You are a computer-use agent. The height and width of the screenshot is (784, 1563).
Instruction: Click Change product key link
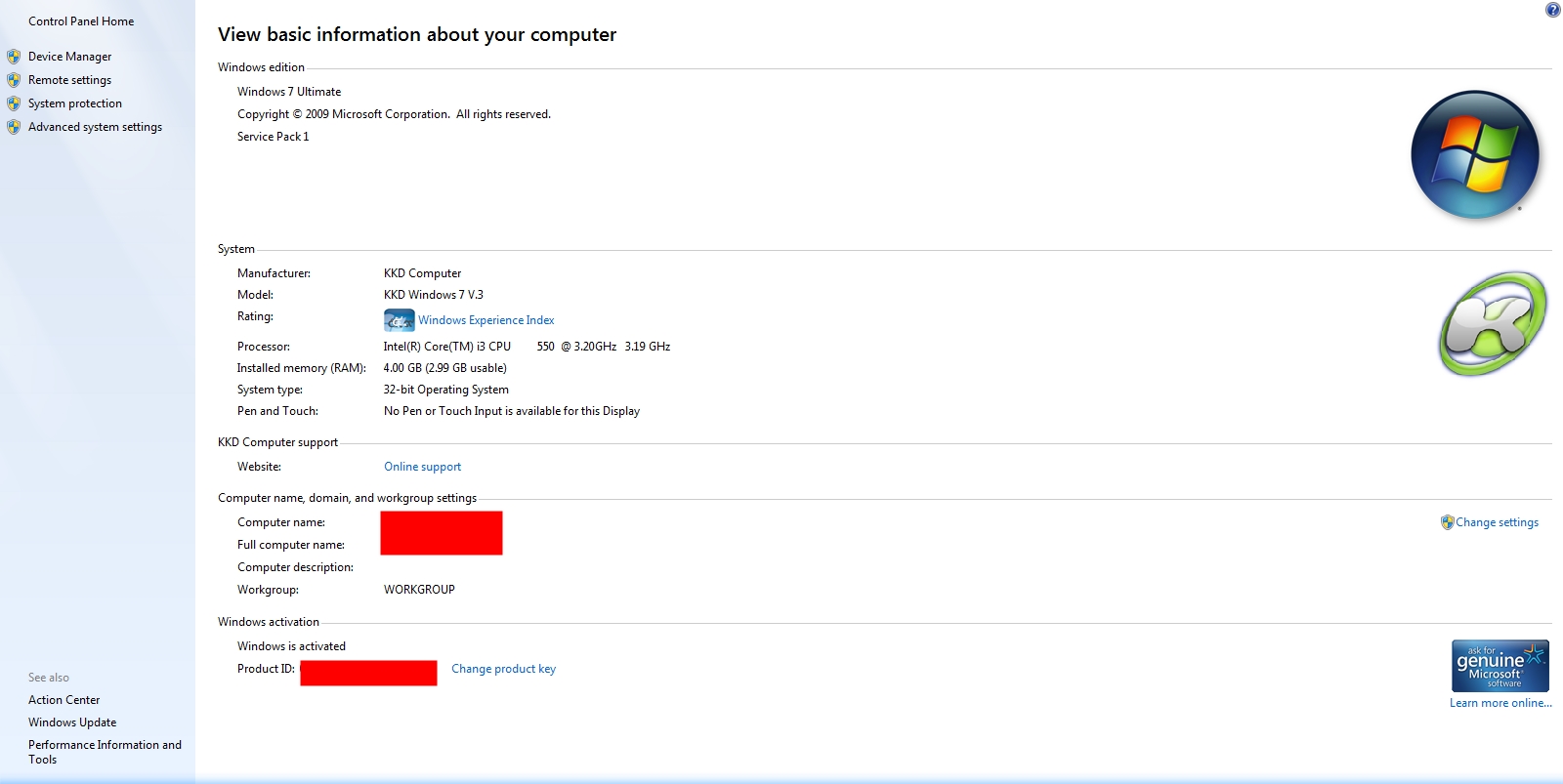coord(503,669)
